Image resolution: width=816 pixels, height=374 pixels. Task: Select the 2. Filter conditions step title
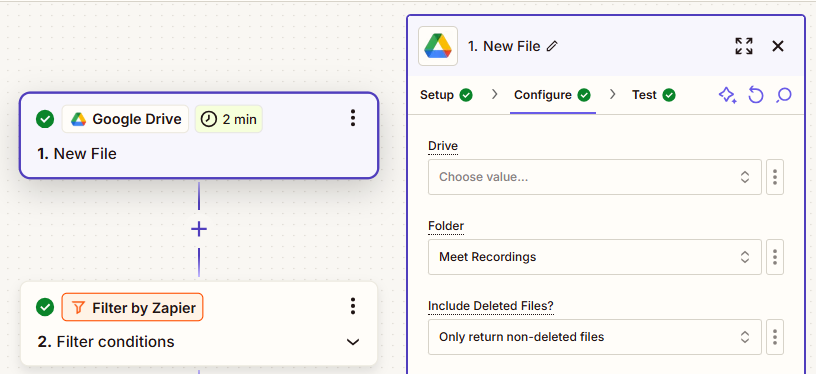[x=106, y=342]
